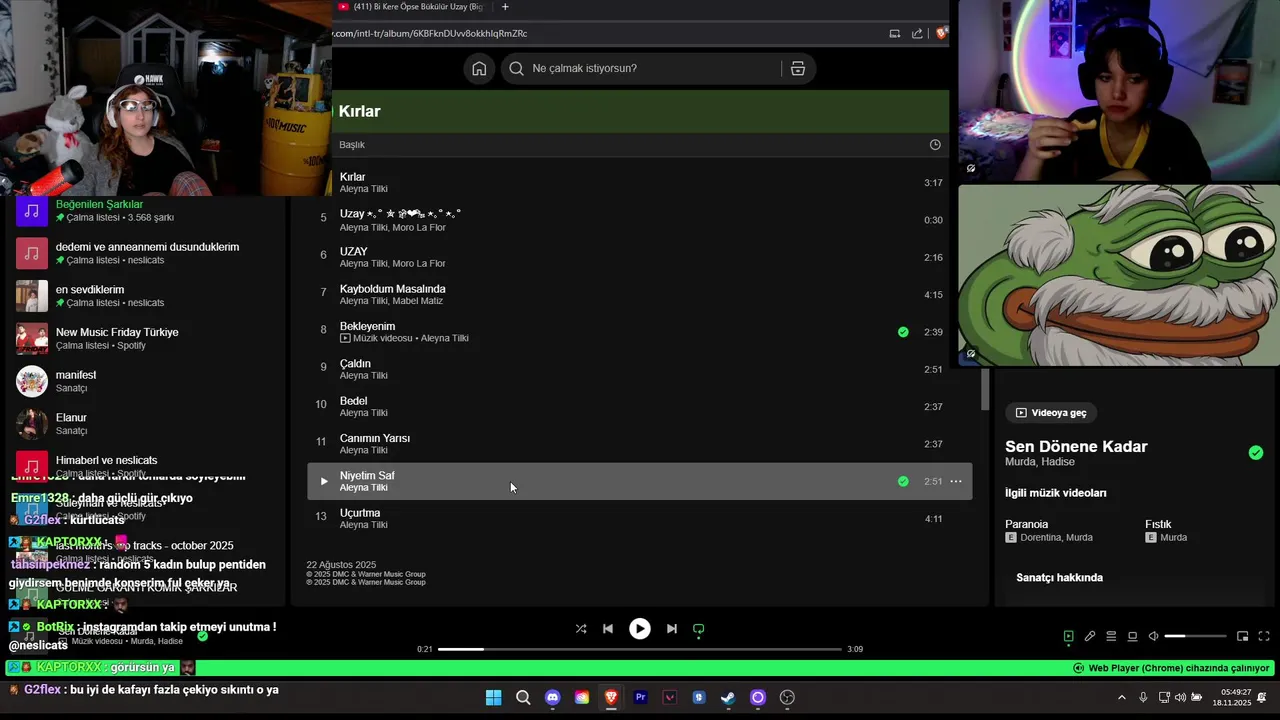Expand the system tray hidden icons chevron
This screenshot has height=720, width=1280.
(1121, 698)
